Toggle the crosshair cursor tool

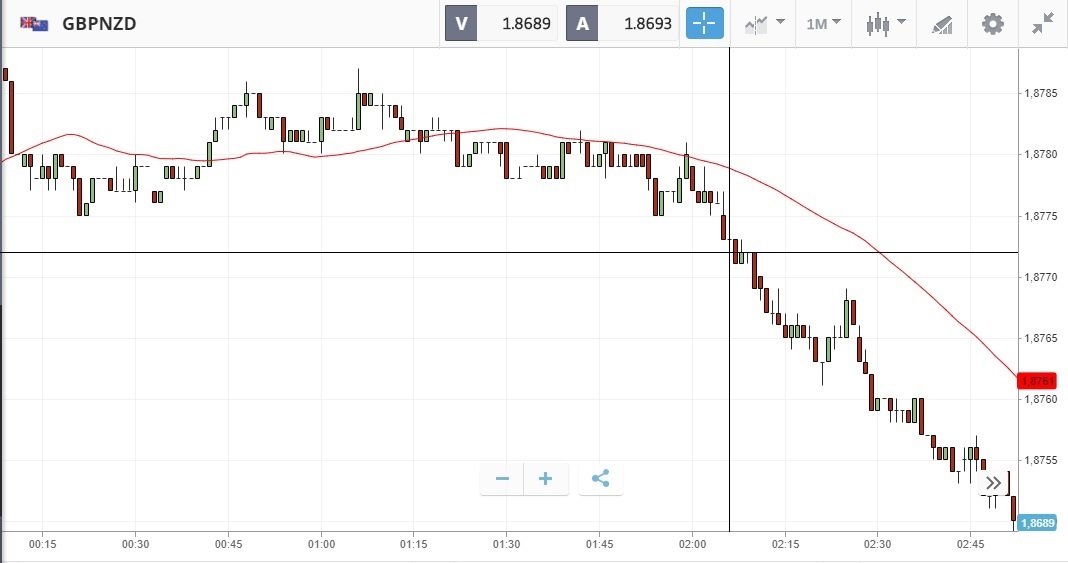704,23
